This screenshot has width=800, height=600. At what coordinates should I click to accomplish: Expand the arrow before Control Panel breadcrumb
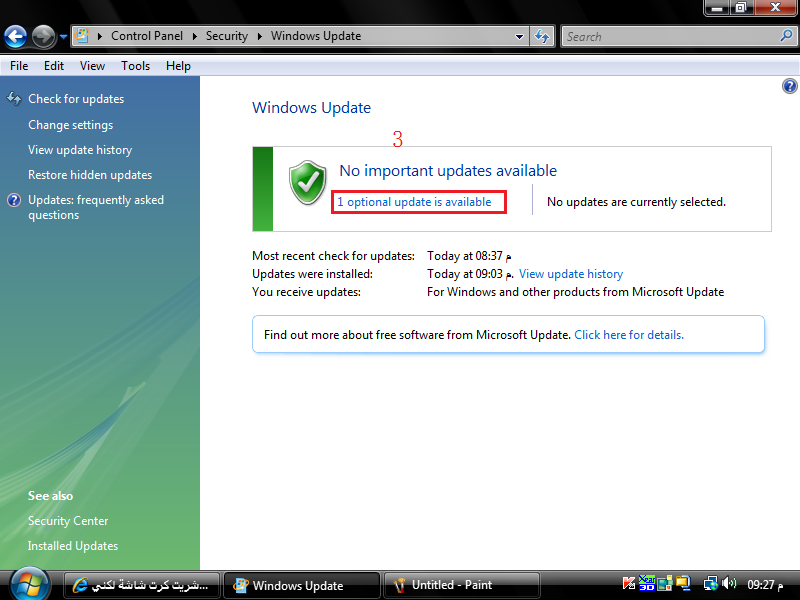(x=99, y=36)
